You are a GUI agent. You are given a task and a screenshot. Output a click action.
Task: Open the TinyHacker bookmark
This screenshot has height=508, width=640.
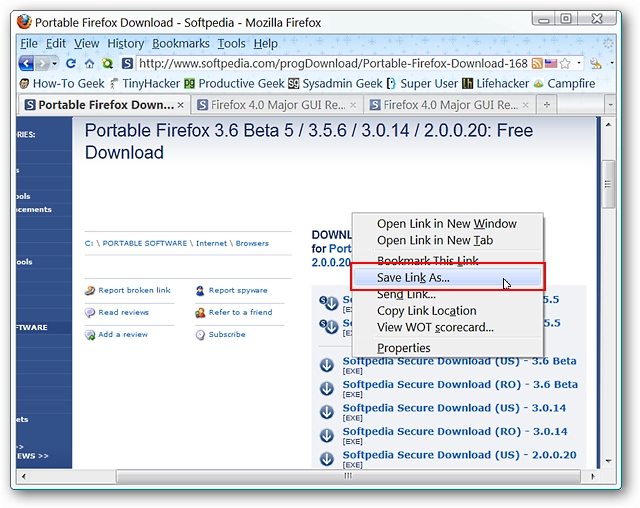[x=145, y=83]
